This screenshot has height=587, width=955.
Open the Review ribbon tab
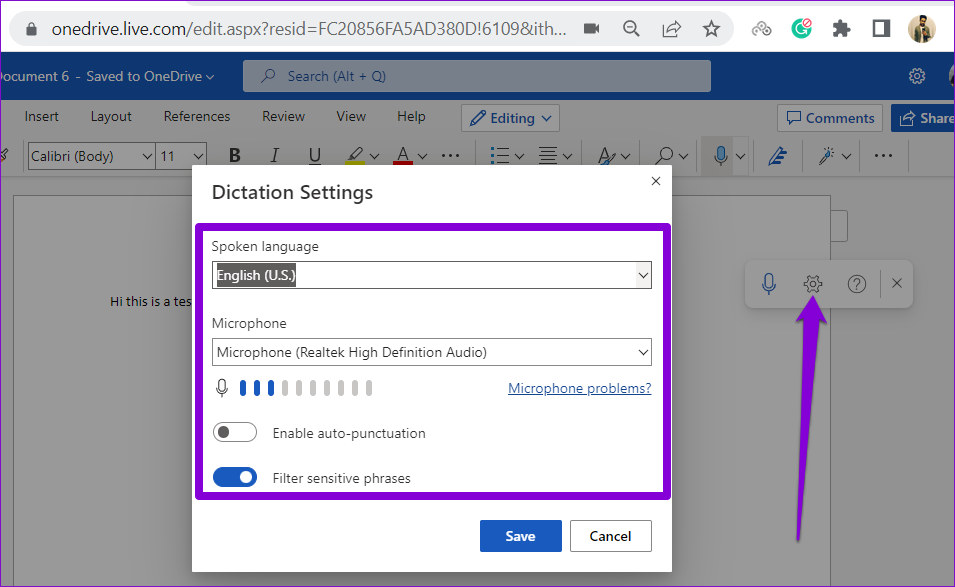[x=283, y=116]
